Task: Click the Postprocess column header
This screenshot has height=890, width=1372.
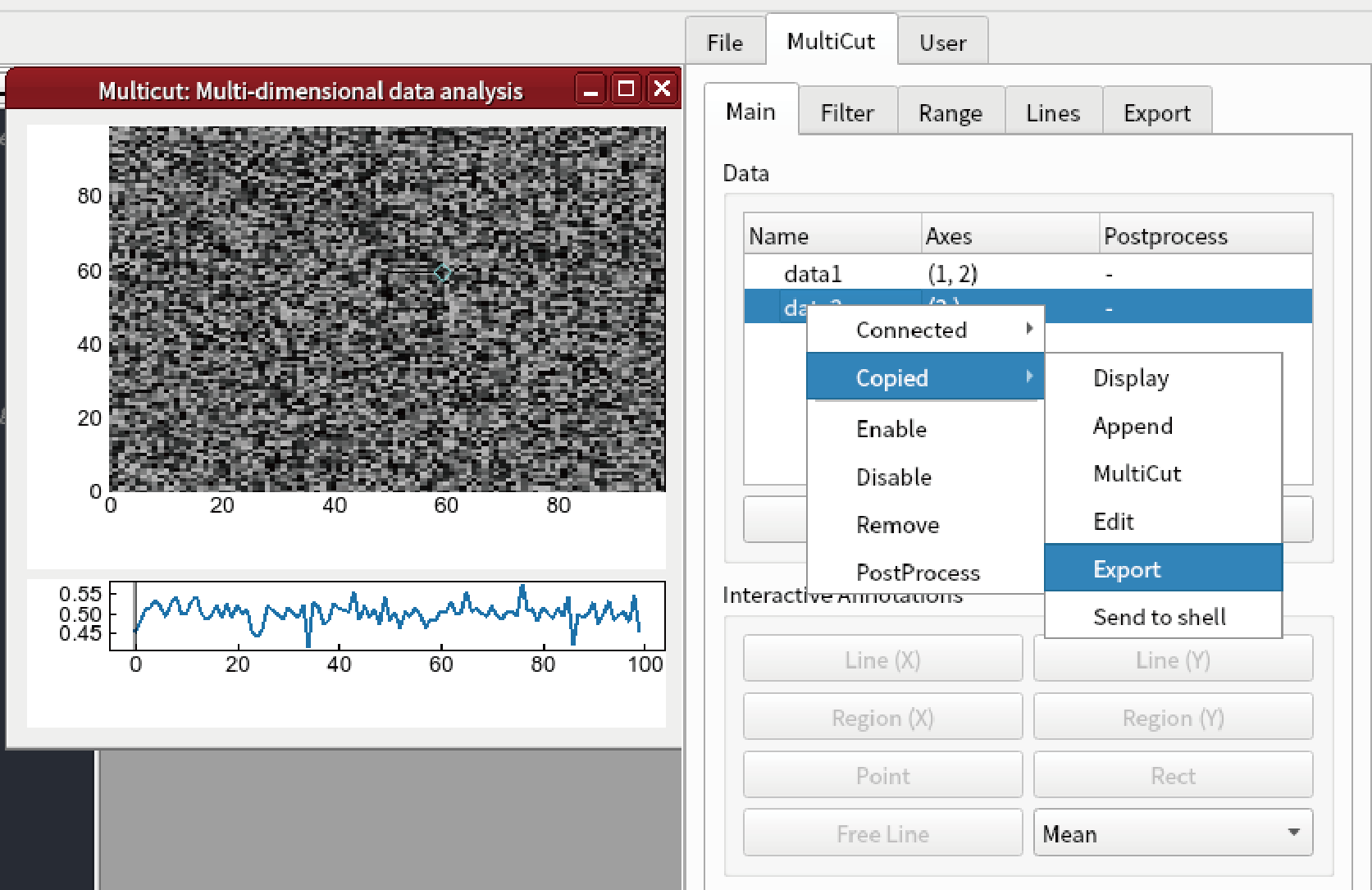Action: [1206, 235]
